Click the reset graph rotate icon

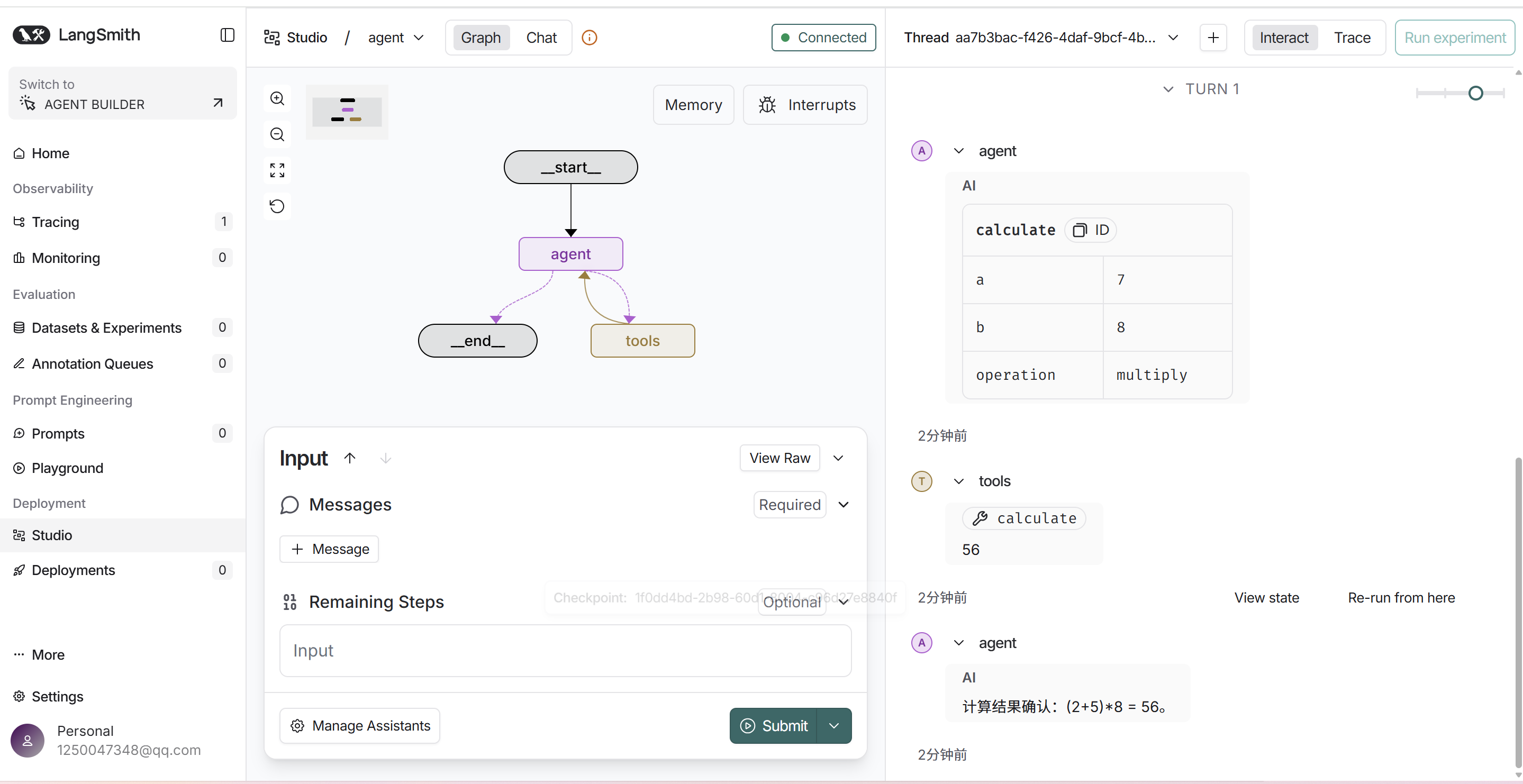[277, 206]
